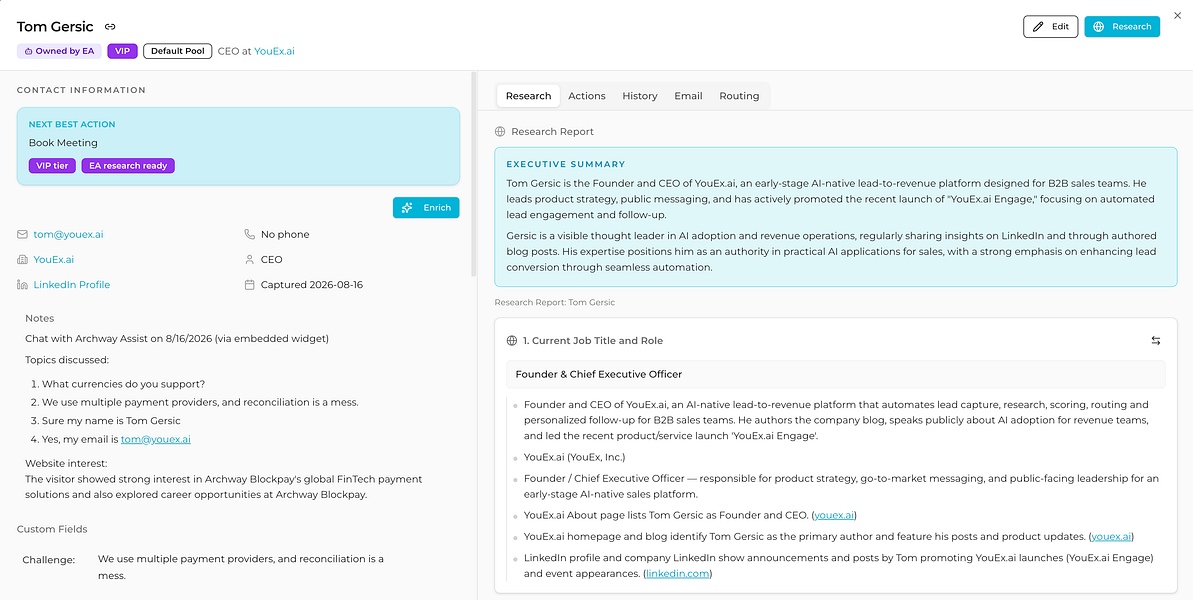Click the NEXT BEST ACTION label
The image size is (1193, 600).
72,124
